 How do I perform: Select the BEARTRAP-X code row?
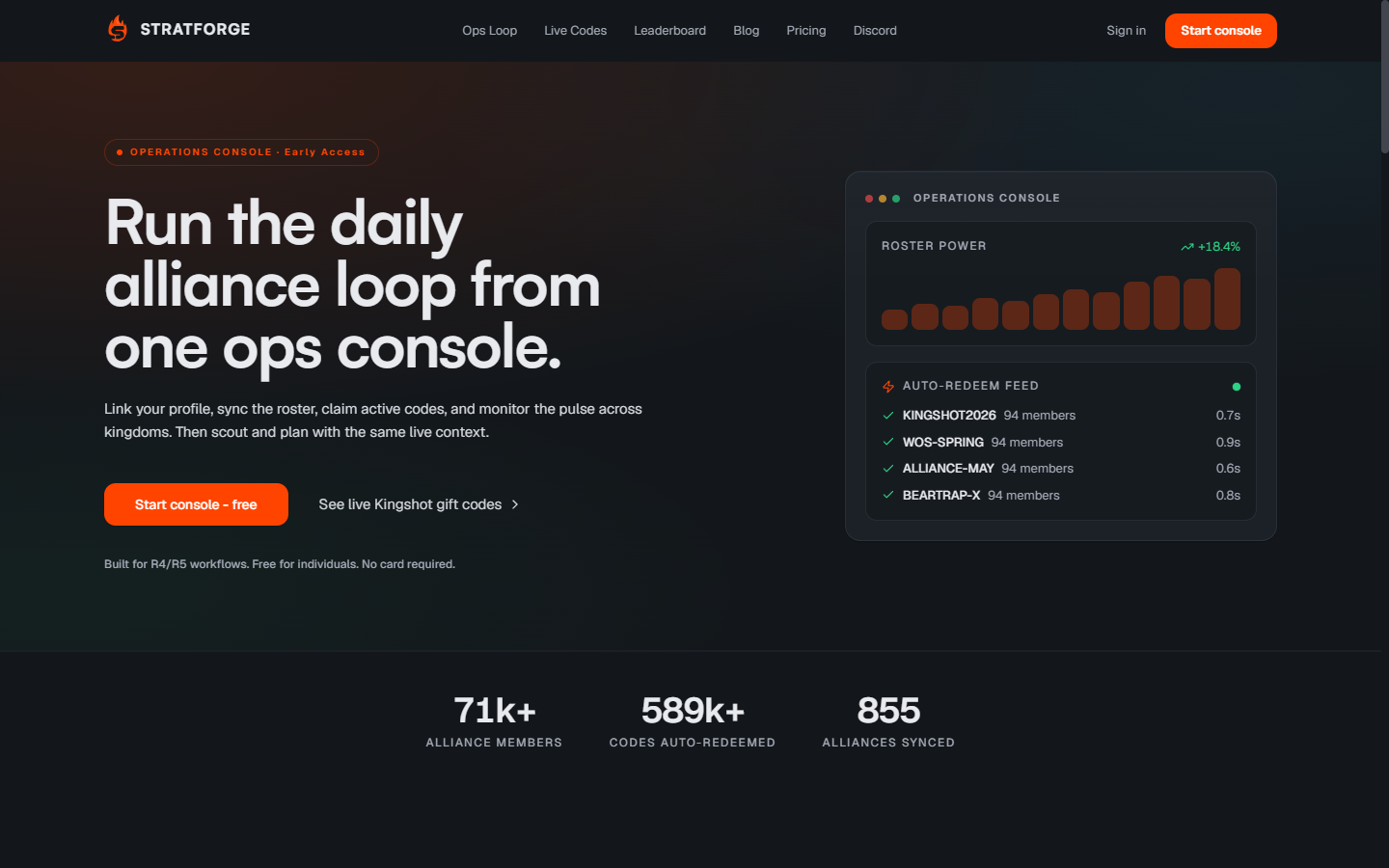1061,495
